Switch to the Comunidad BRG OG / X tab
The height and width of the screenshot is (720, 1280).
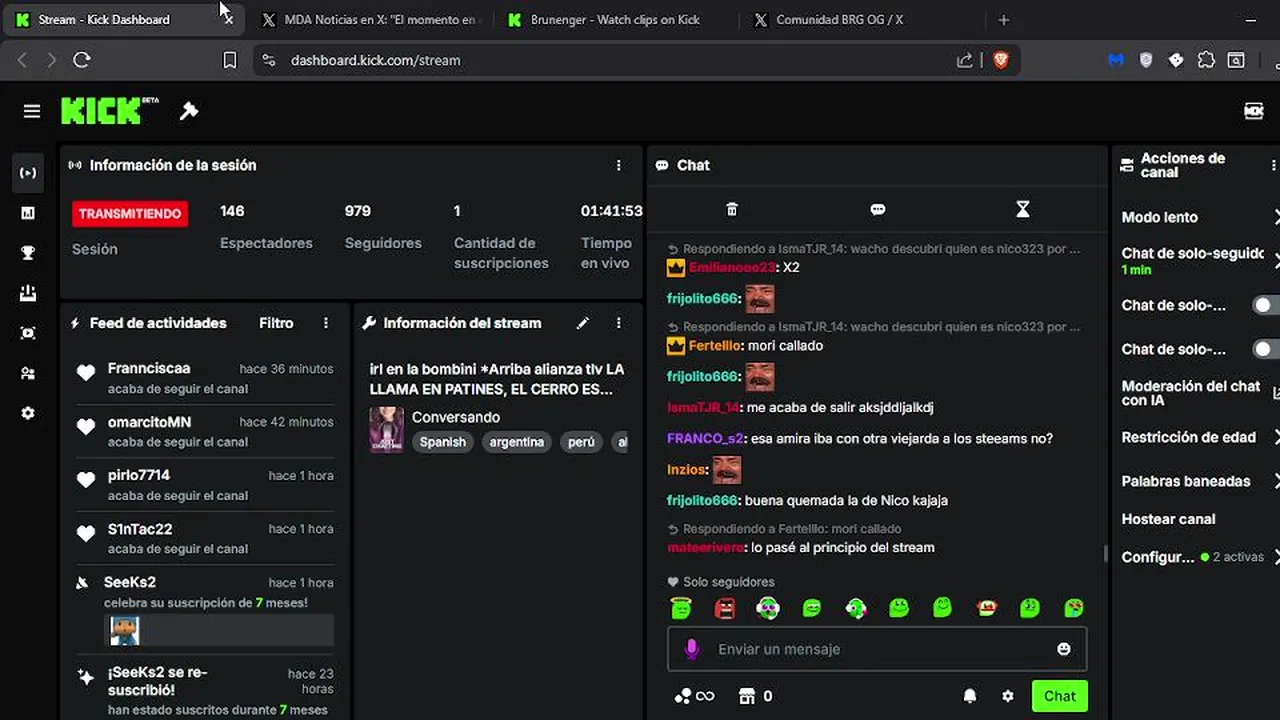[860, 19]
